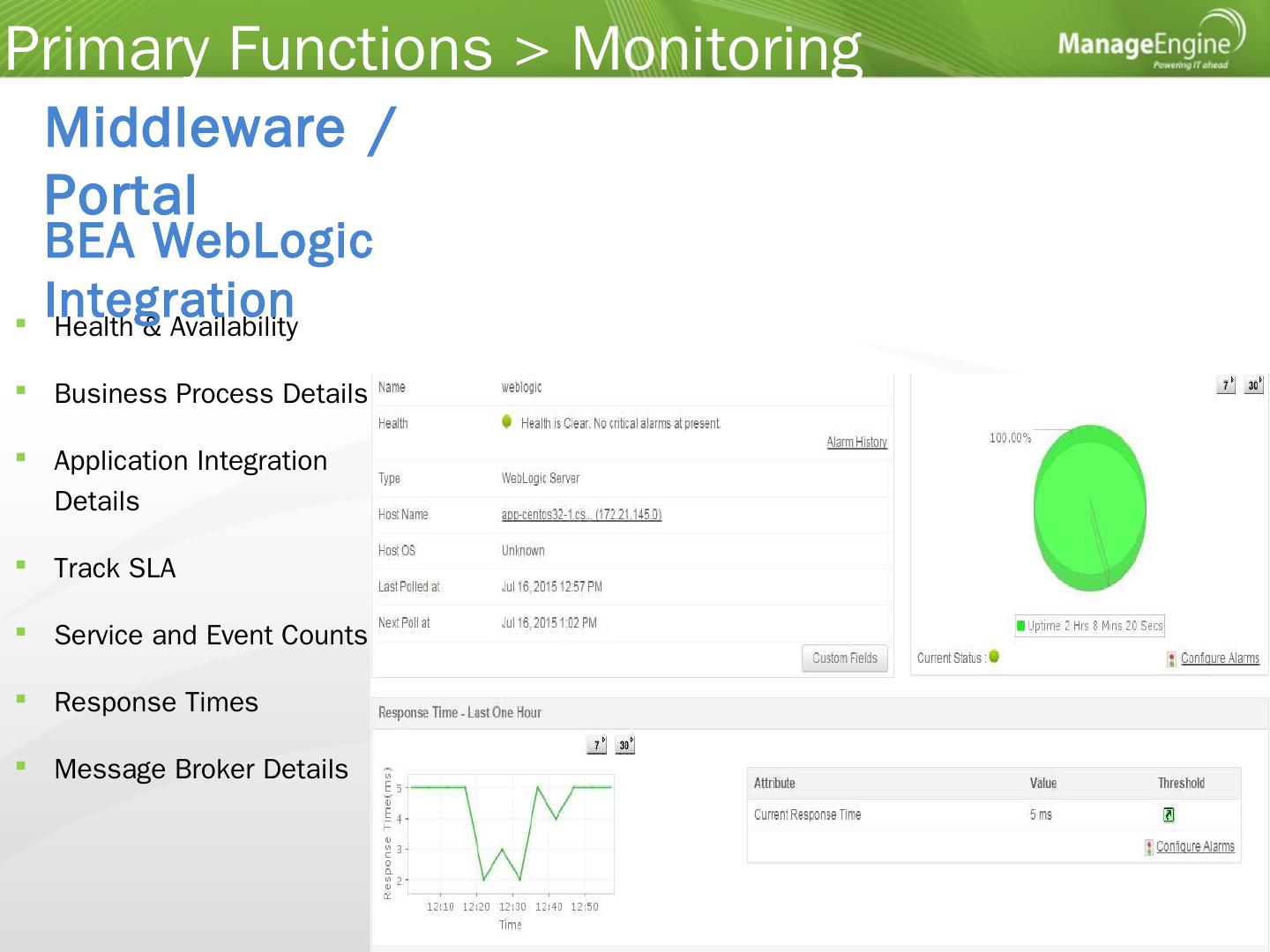Click the Last Polled at field label
The image size is (1270, 952).
tap(408, 587)
